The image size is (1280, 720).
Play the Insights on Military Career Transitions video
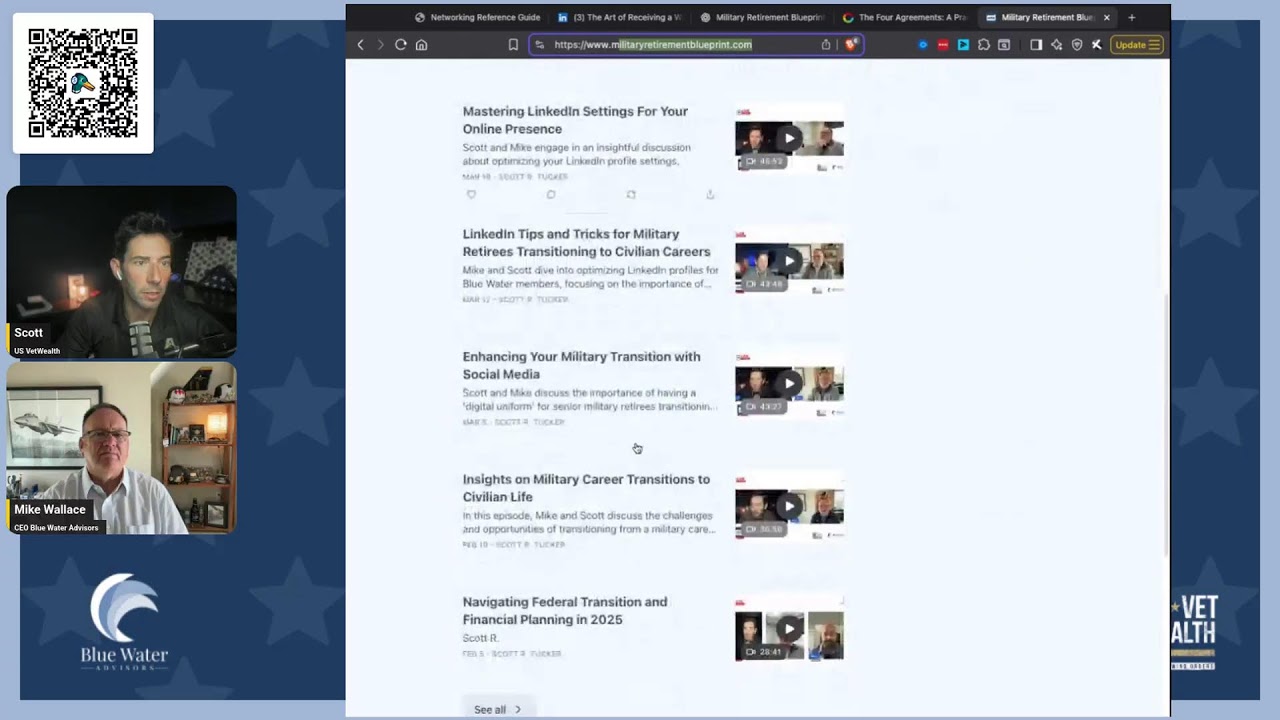click(789, 506)
